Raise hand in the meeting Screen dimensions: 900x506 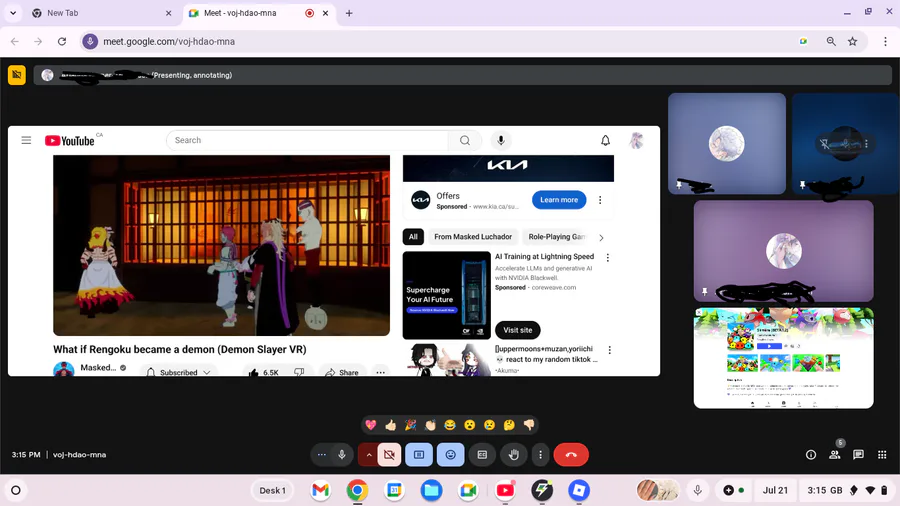pos(514,455)
